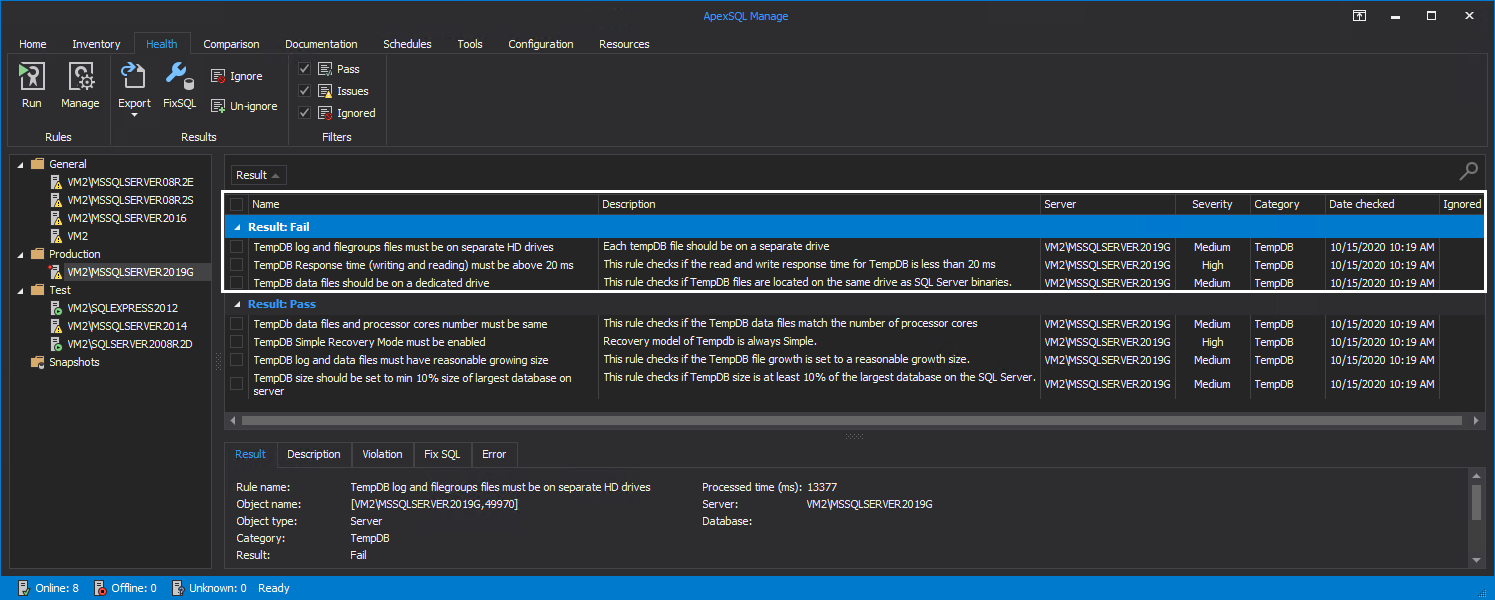
Task: Open the Configuration ribbon tab
Action: click(x=541, y=44)
